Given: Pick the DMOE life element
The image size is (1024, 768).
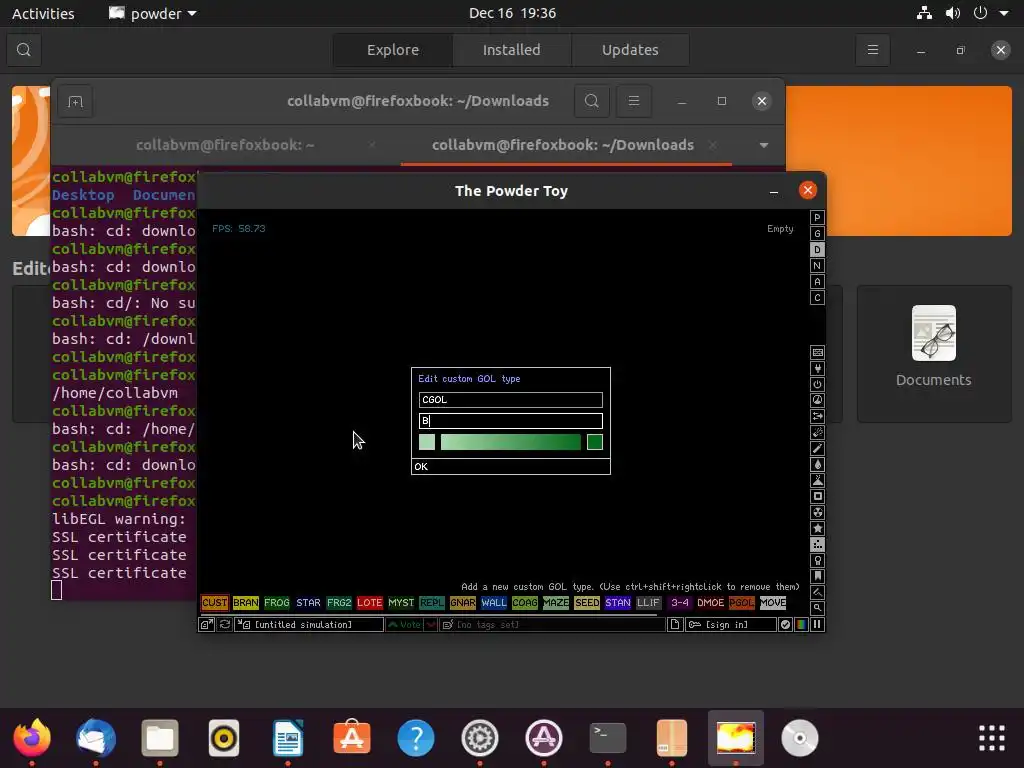Looking at the screenshot, I should click(711, 603).
